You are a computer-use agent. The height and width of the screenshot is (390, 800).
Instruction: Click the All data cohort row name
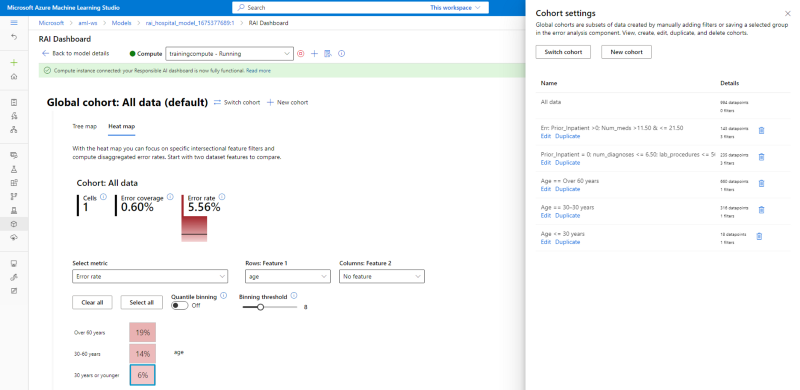(x=551, y=102)
